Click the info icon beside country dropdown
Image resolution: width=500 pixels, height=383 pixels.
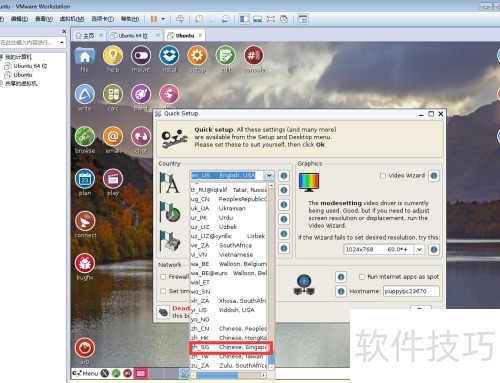pos(284,176)
